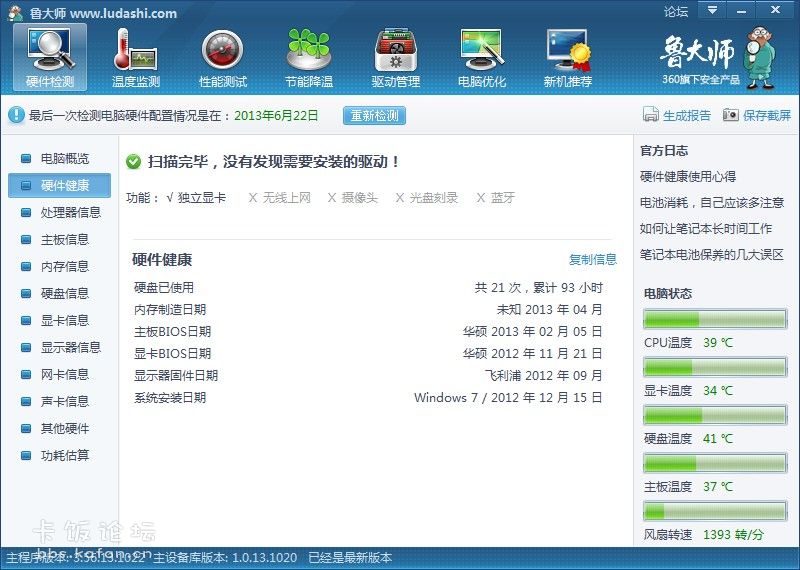This screenshot has width=800, height=570.
Task: Click the 保存截屏 camera icon
Action: click(x=731, y=115)
